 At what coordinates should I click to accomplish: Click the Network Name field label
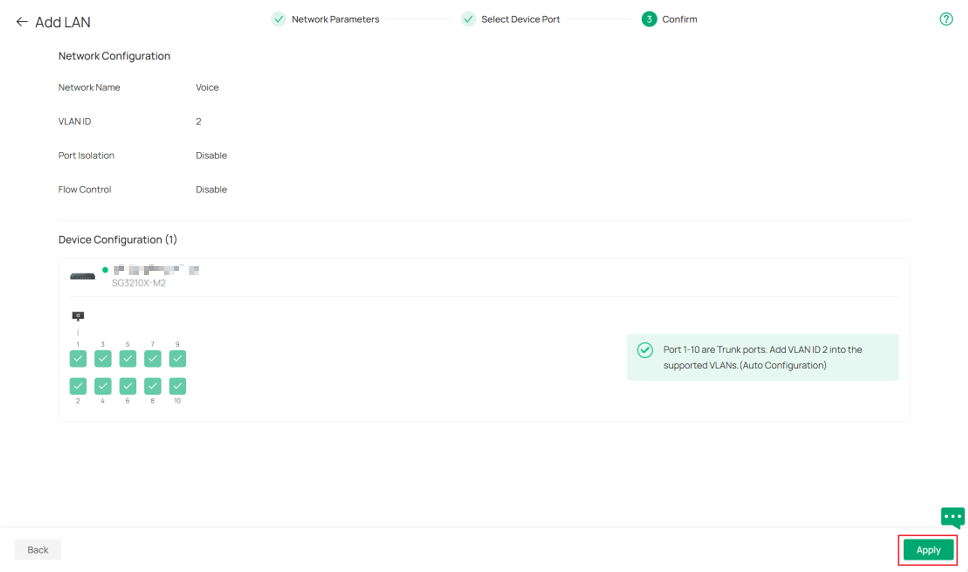coord(89,88)
